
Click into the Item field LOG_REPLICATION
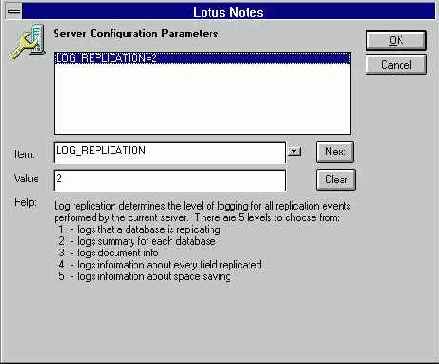[170, 153]
